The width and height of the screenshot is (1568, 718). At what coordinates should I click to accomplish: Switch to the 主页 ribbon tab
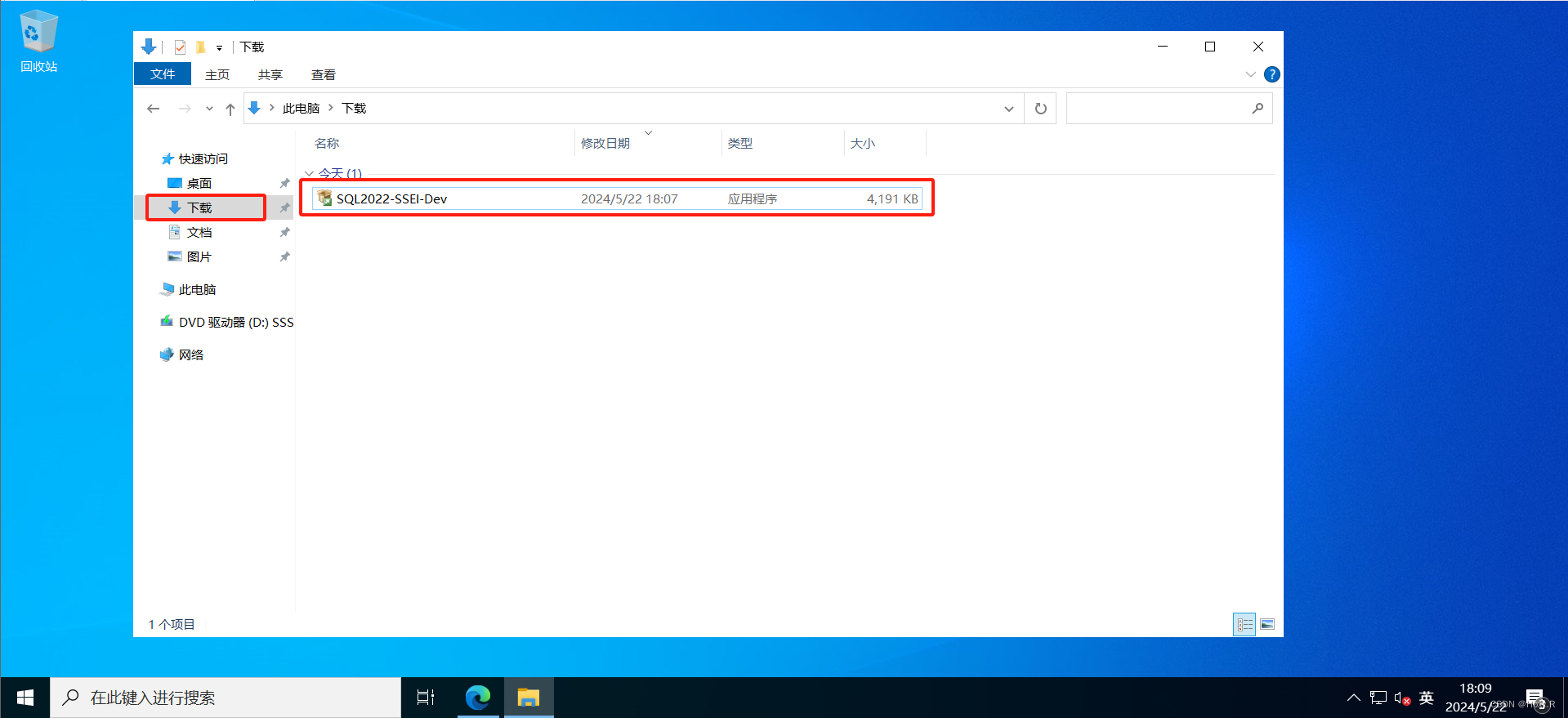[x=217, y=74]
